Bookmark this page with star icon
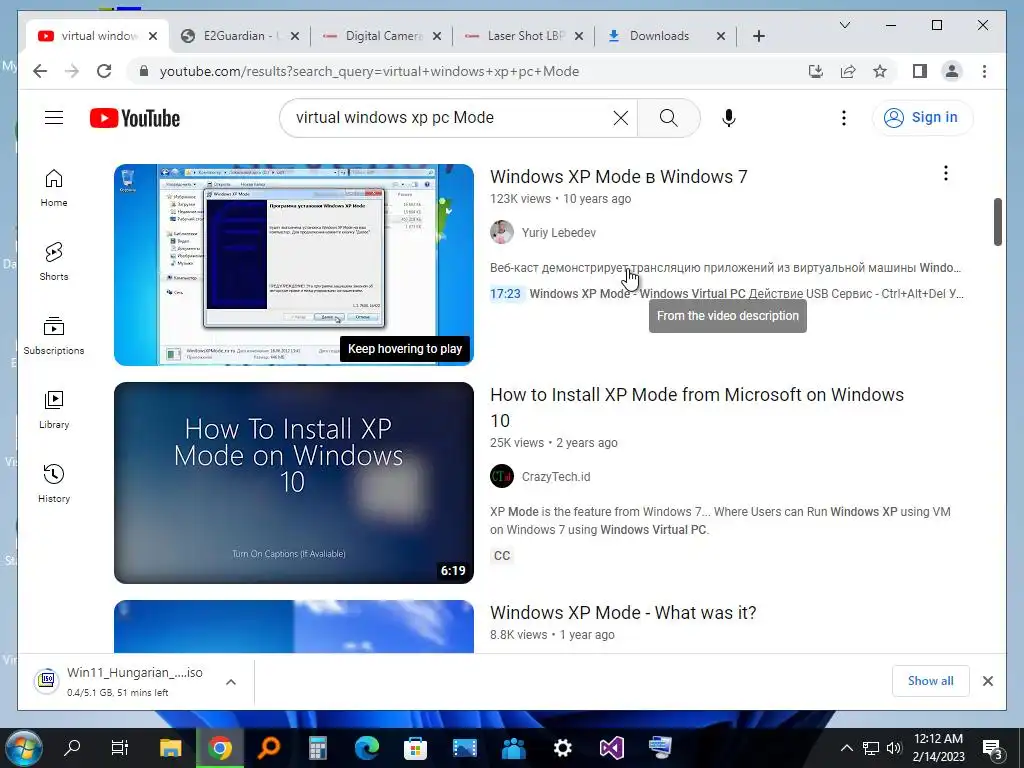The image size is (1024, 768). 880,71
